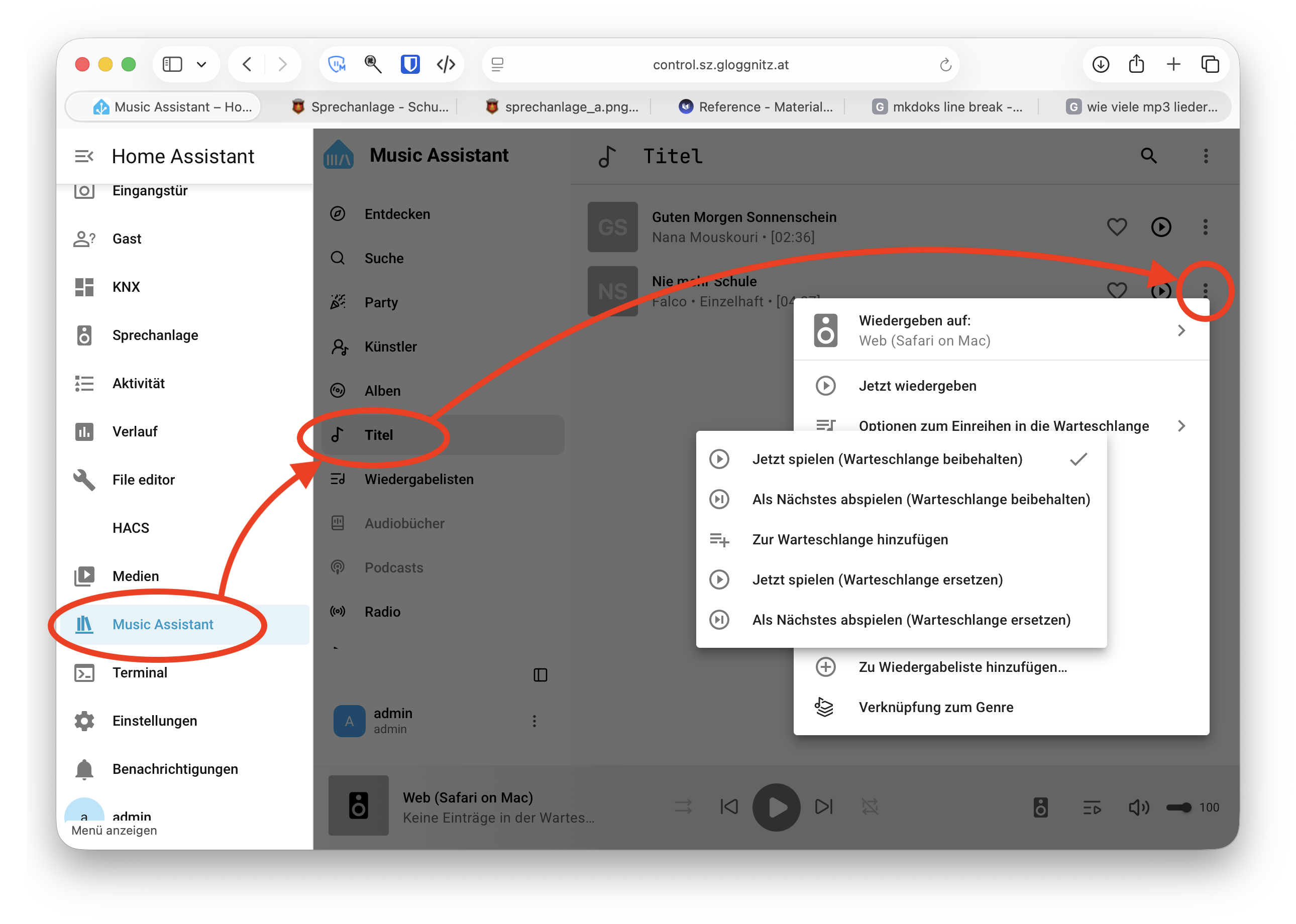Click Safari share button
This screenshot has width=1296, height=924.
coord(1137,64)
